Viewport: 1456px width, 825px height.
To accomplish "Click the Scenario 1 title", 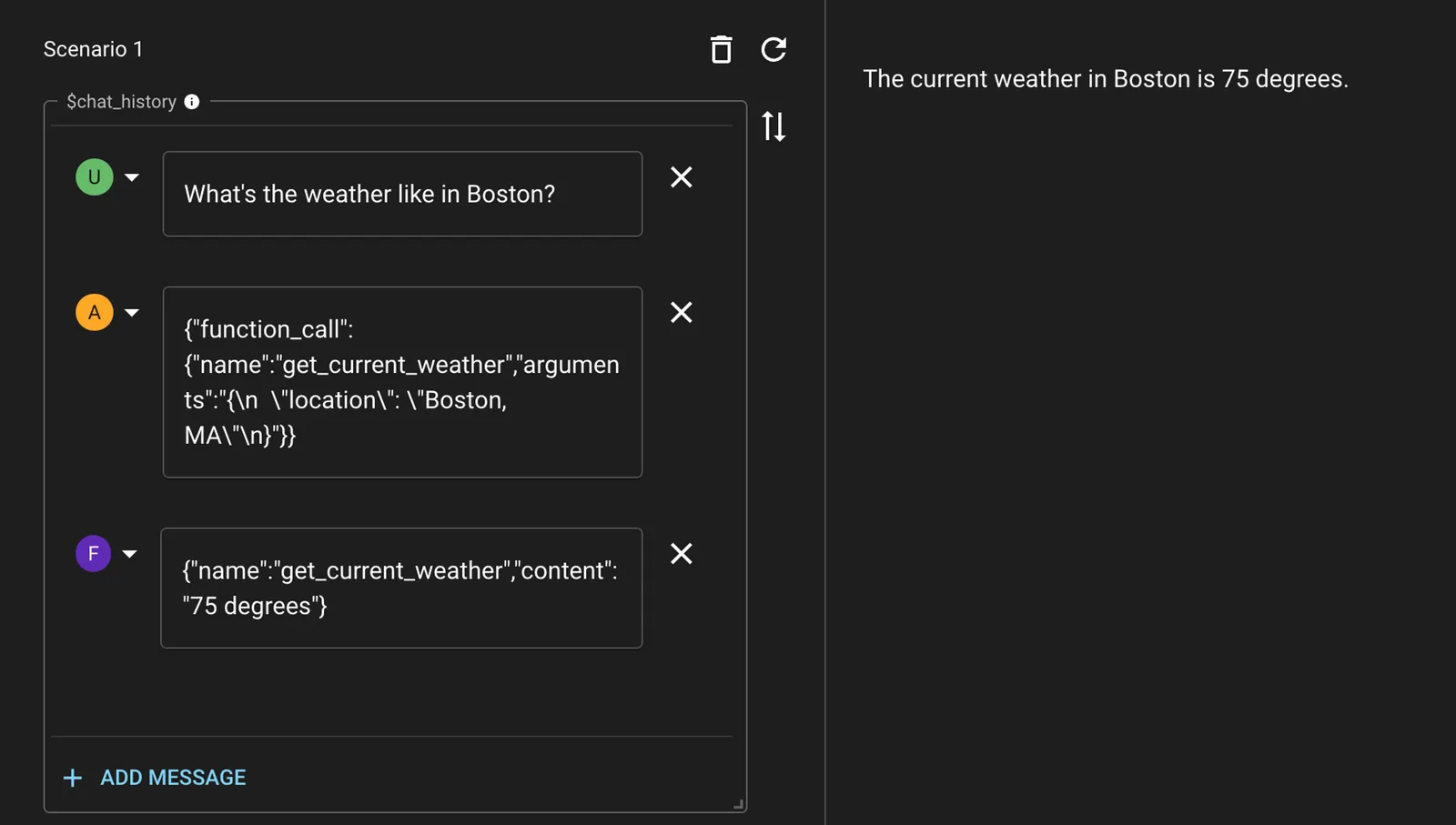I will pos(93,49).
